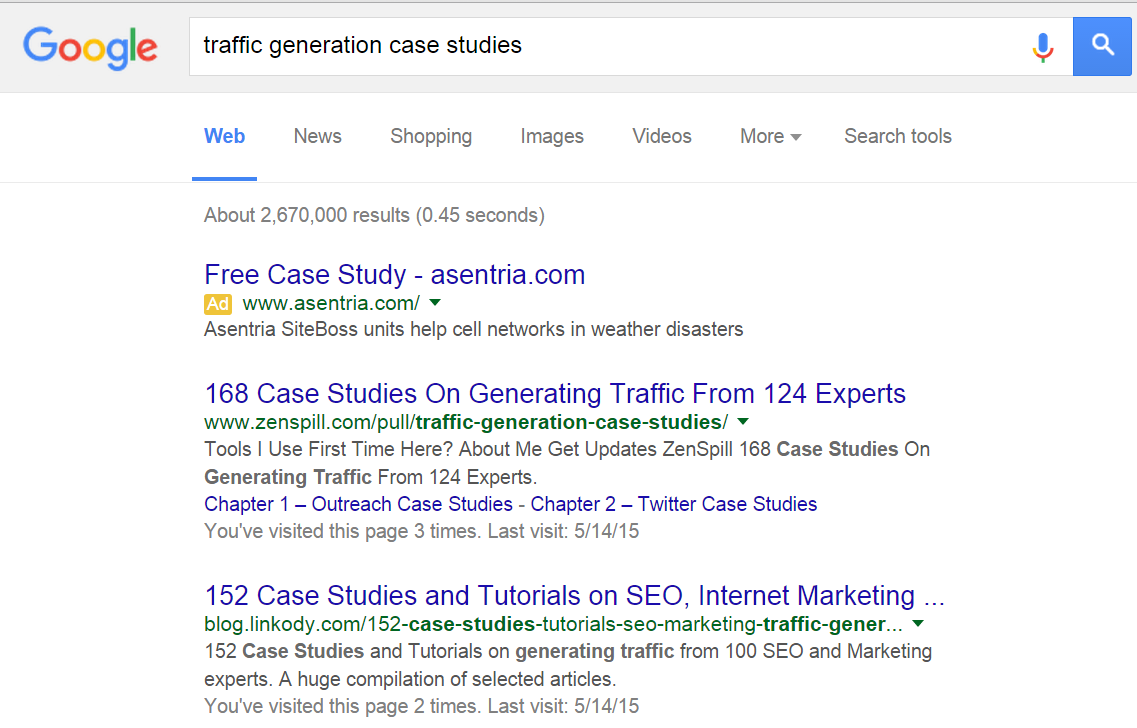
Task: Click the Google logo
Action: tap(90, 48)
